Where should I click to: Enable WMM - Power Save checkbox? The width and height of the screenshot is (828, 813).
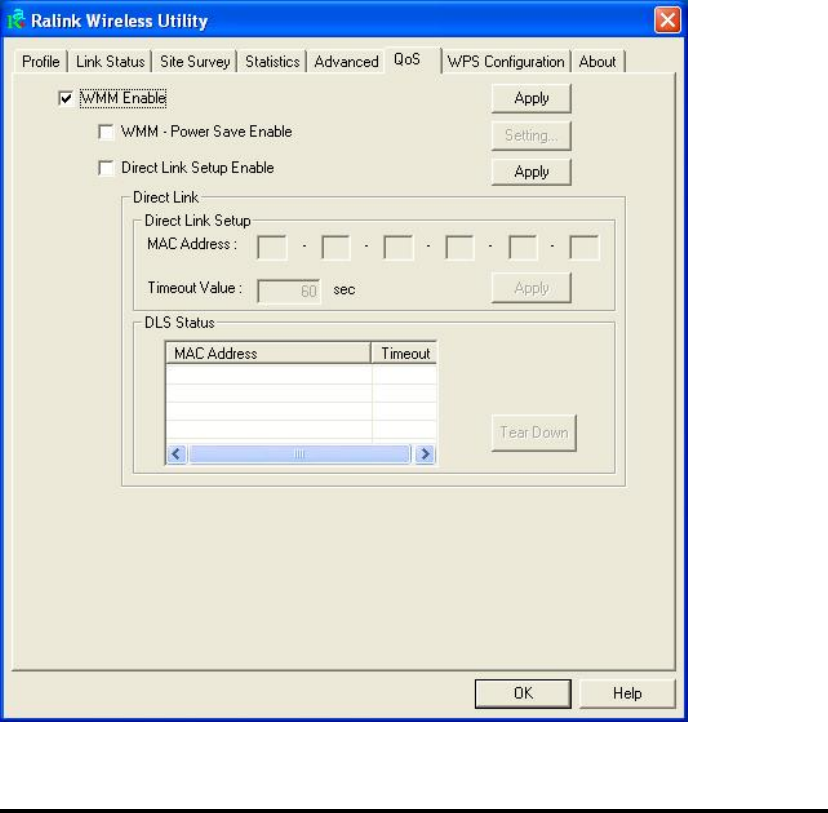pos(106,131)
